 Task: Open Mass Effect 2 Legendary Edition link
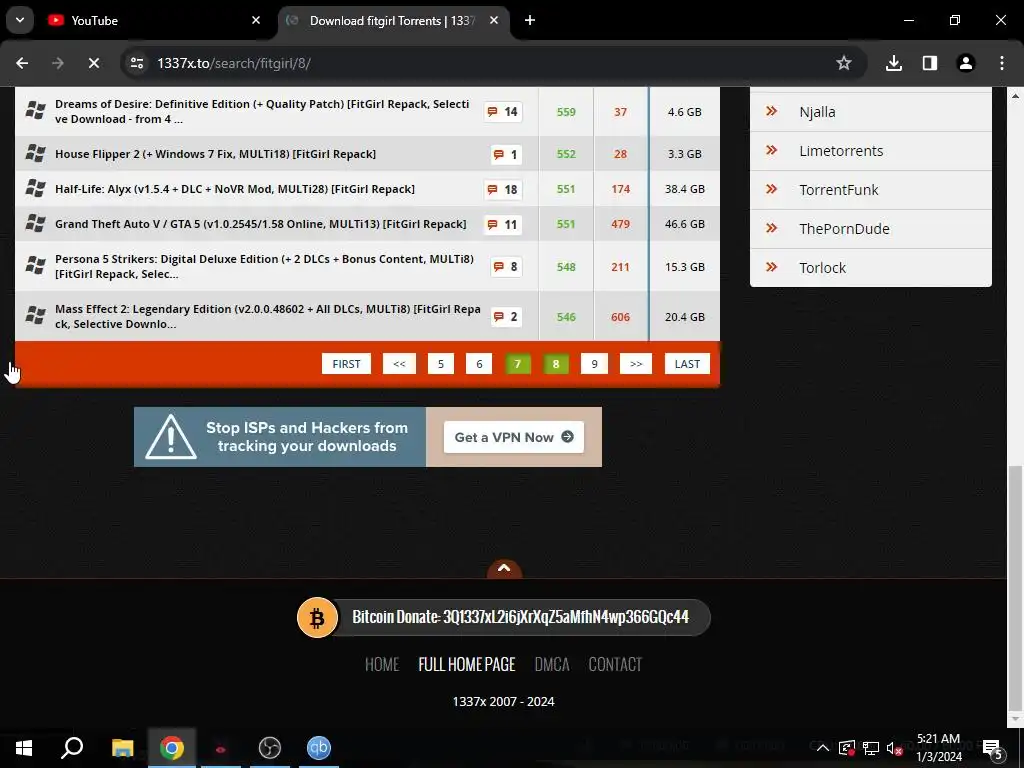268,317
